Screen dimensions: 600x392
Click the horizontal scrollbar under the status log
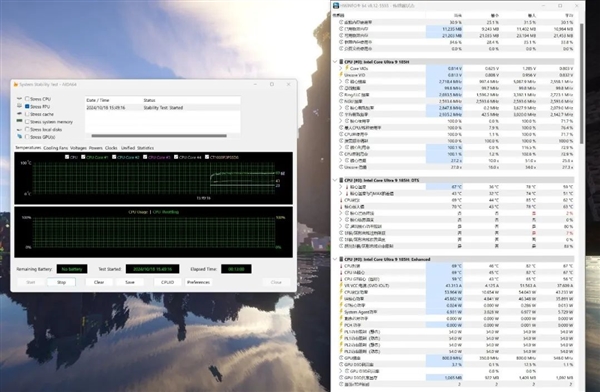tap(159, 136)
